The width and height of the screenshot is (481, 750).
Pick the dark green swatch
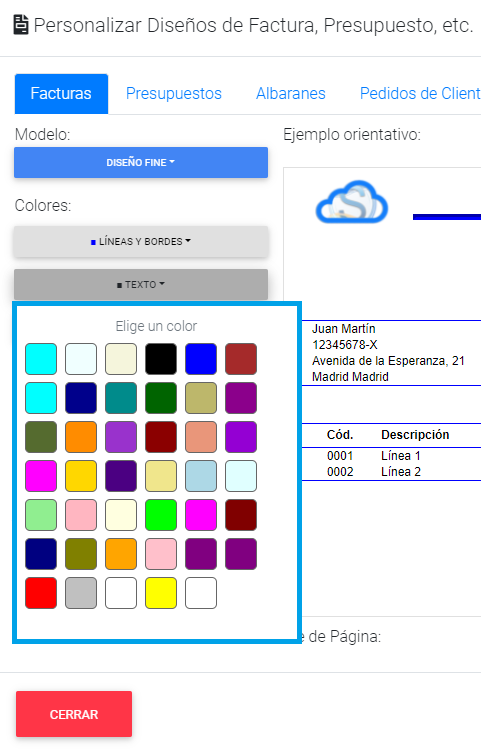click(161, 398)
